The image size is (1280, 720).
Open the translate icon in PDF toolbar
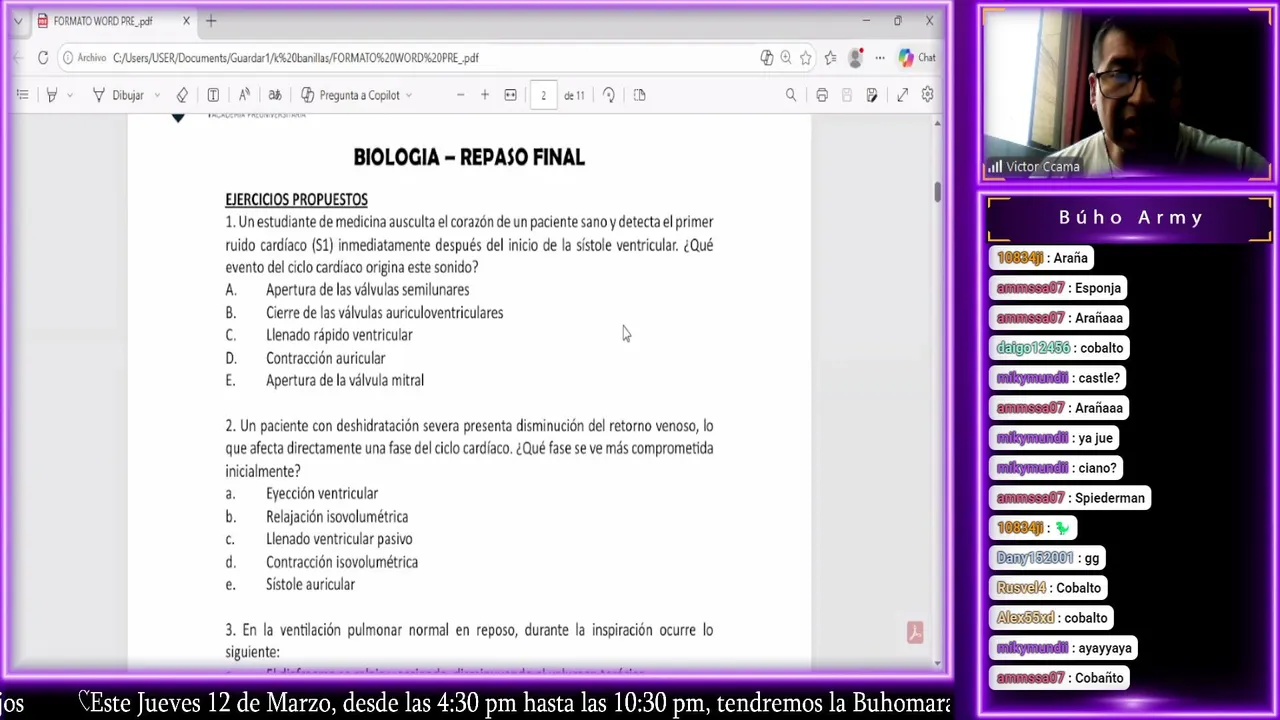(274, 95)
